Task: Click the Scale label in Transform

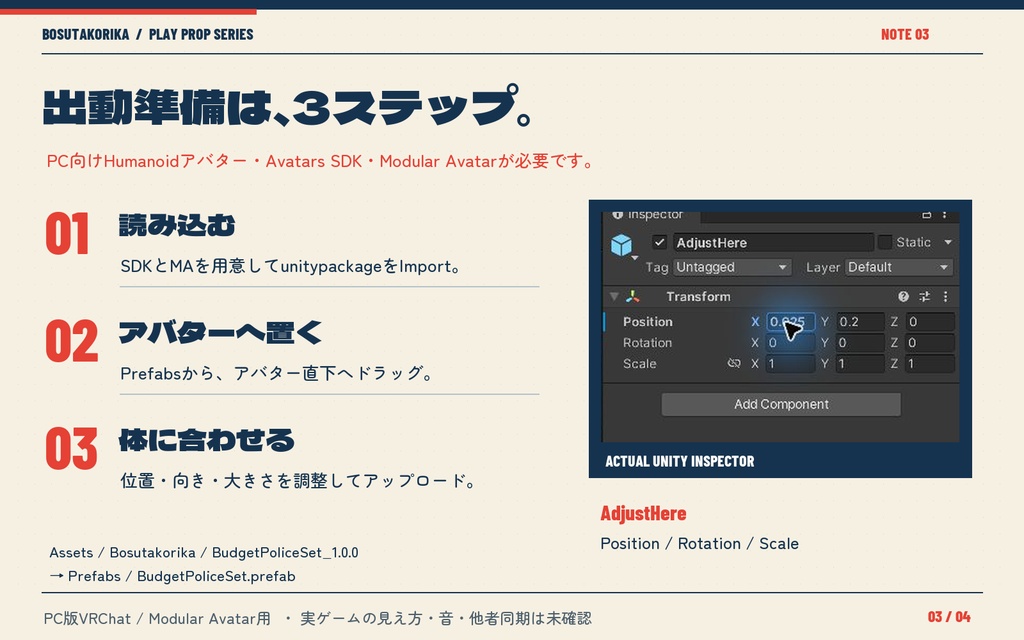Action: 639,364
